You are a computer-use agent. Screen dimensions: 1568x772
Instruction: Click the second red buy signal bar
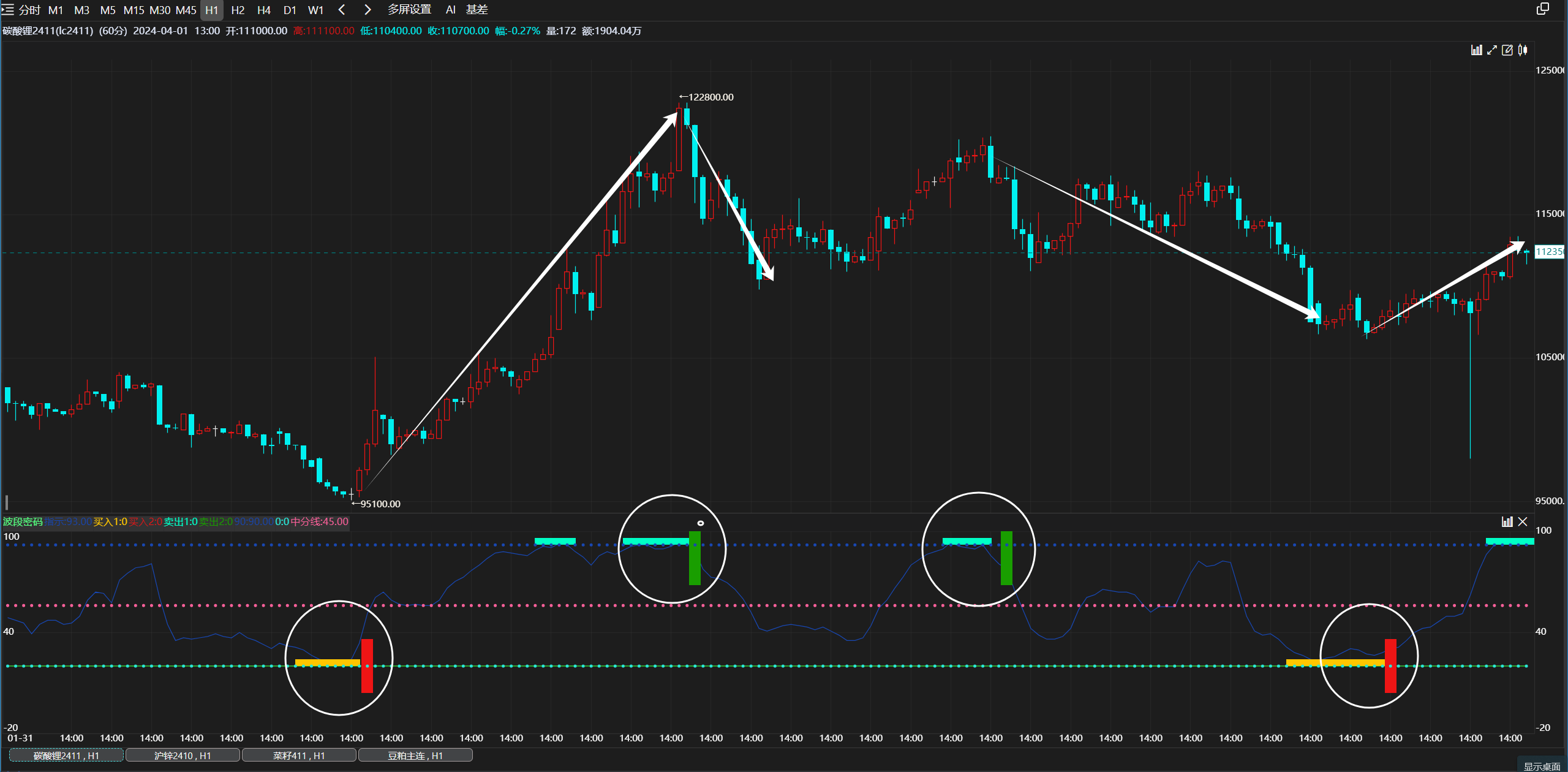click(1390, 666)
